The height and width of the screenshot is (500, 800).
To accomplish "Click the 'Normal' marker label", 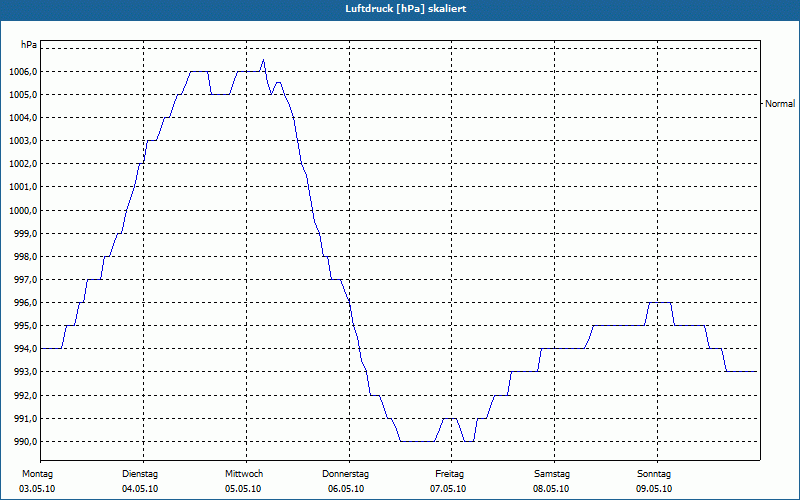I will pyautogui.click(x=780, y=104).
